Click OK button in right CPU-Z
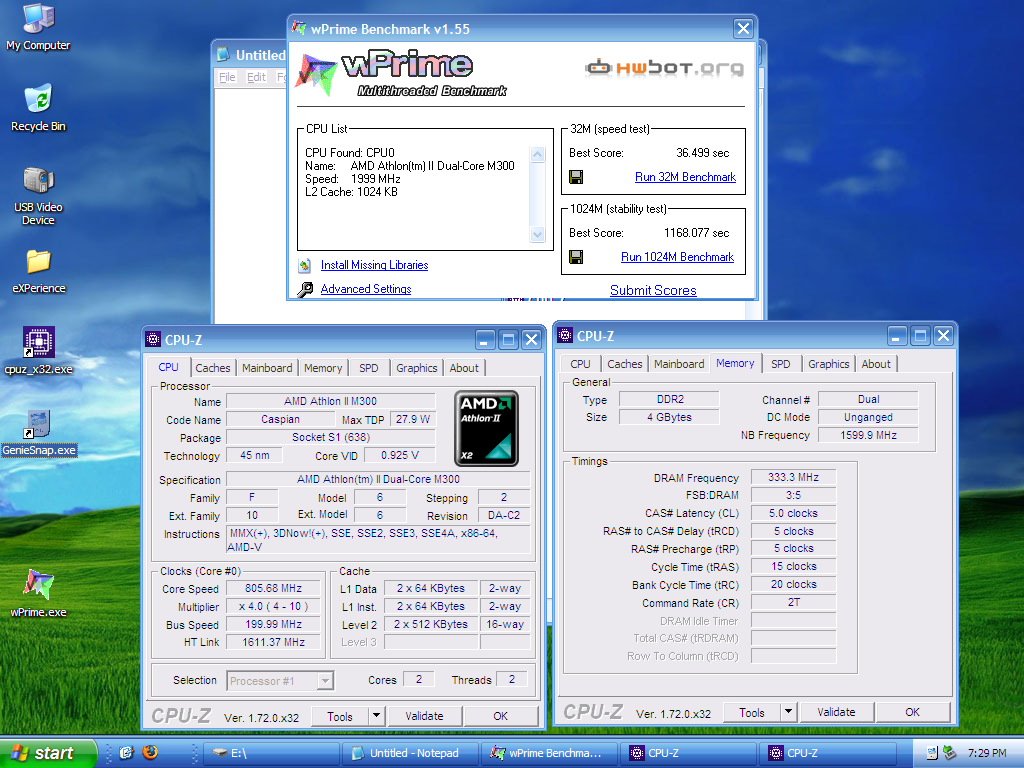The width and height of the screenshot is (1024, 768). point(912,712)
